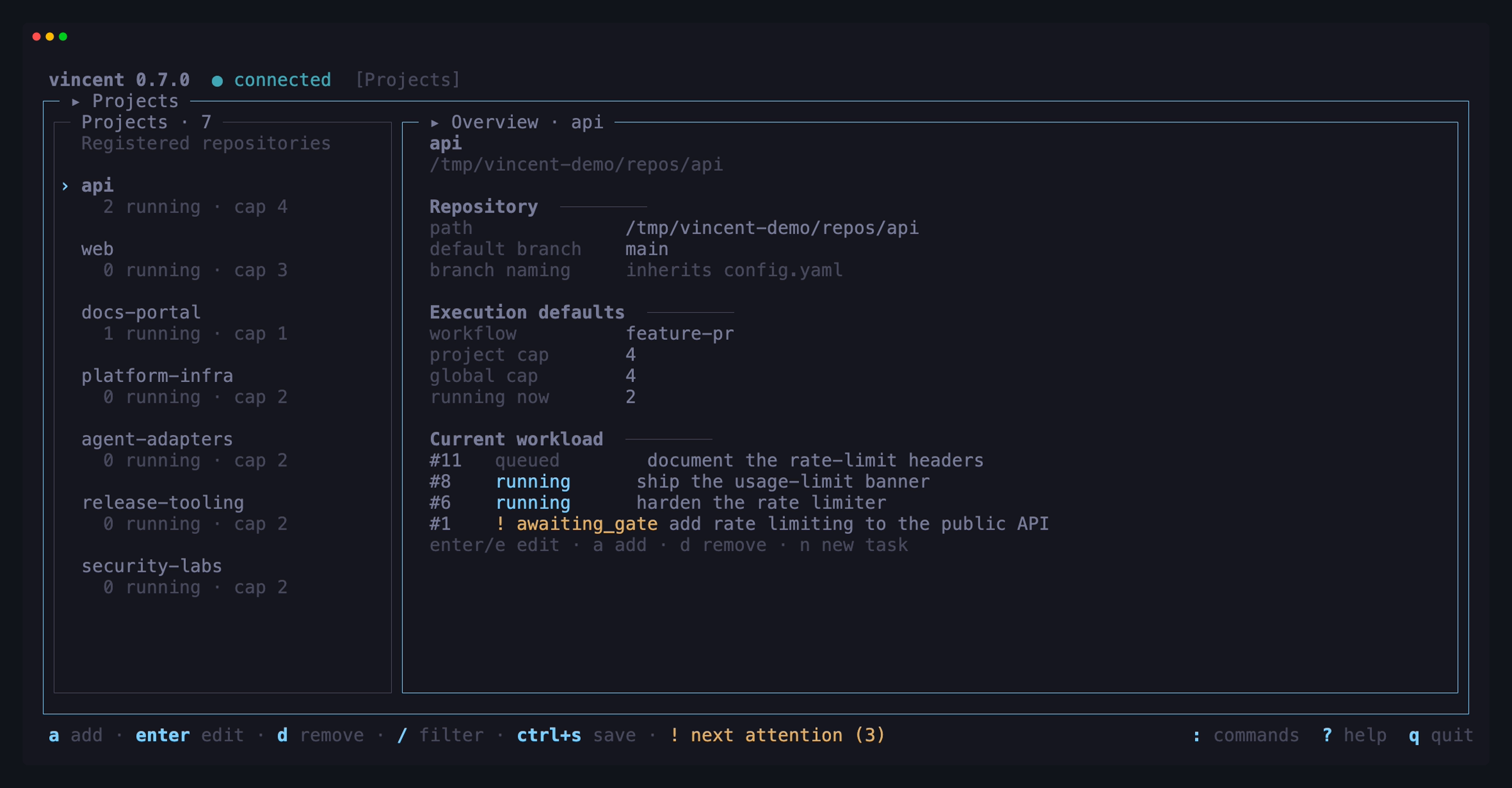Open task #1 add rate limiting to public API

click(x=739, y=524)
